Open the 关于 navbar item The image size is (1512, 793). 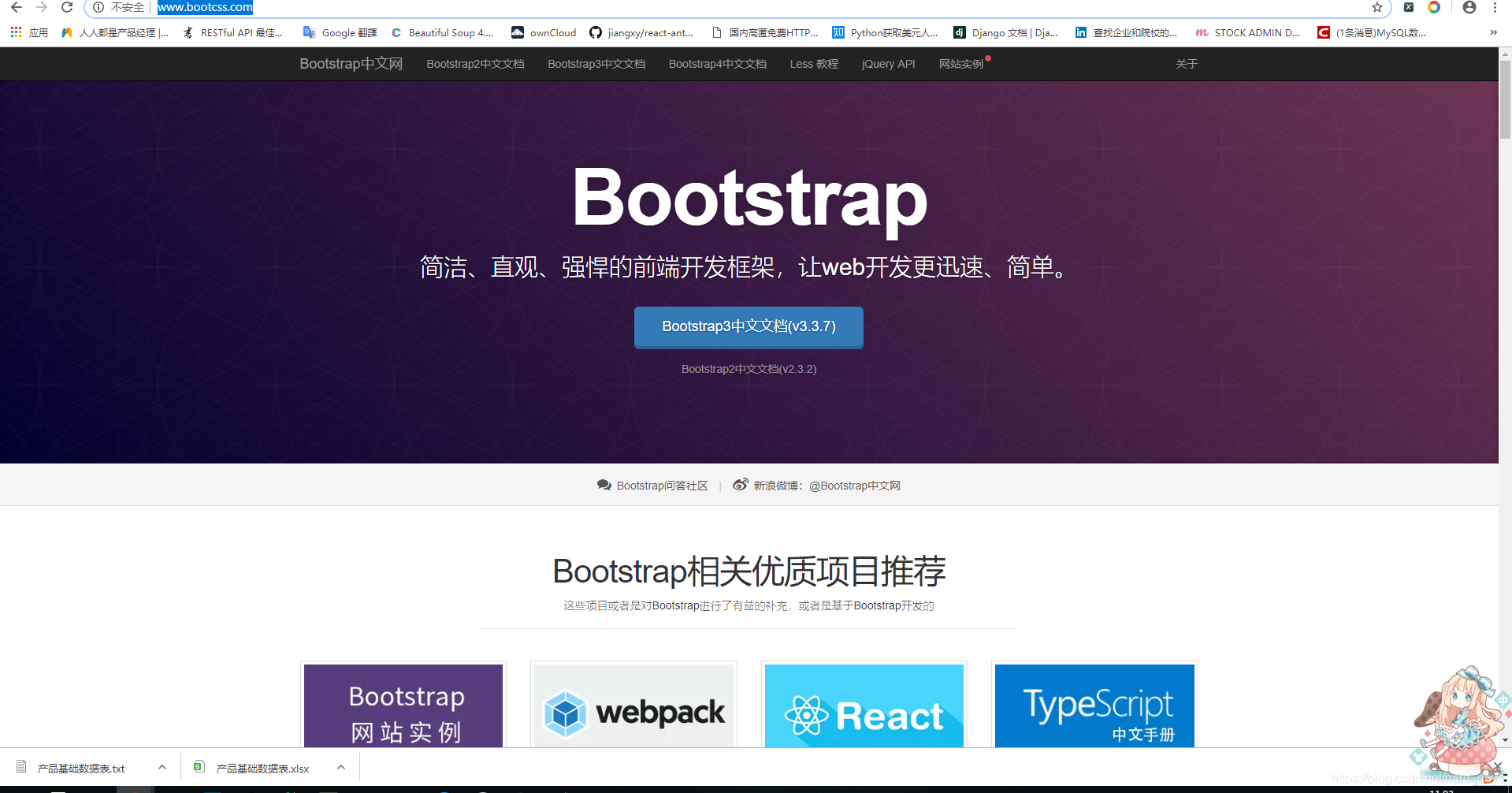[x=1186, y=64]
